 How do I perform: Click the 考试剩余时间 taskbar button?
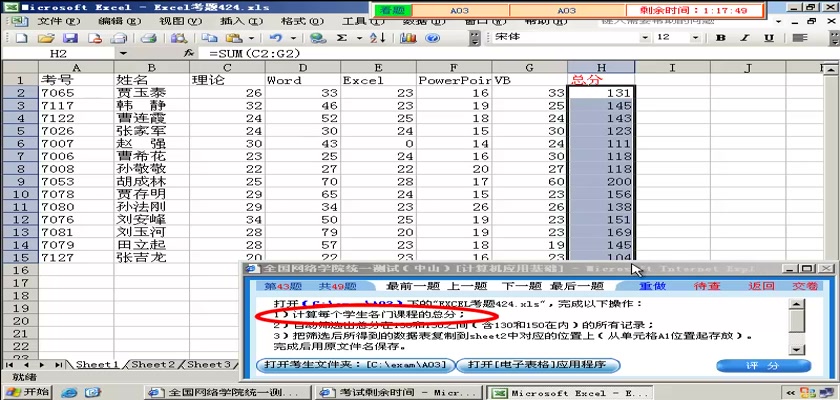[398, 393]
